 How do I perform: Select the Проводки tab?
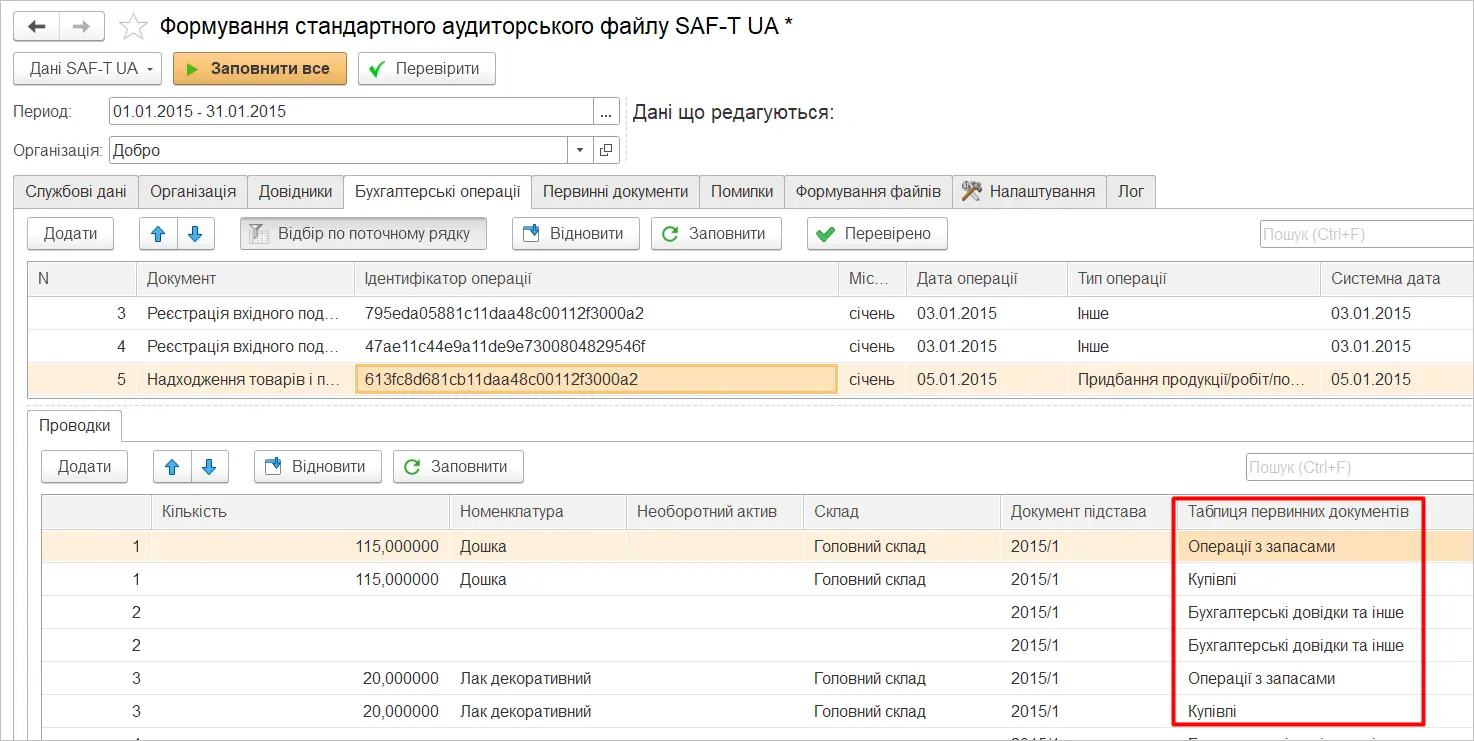(x=75, y=425)
